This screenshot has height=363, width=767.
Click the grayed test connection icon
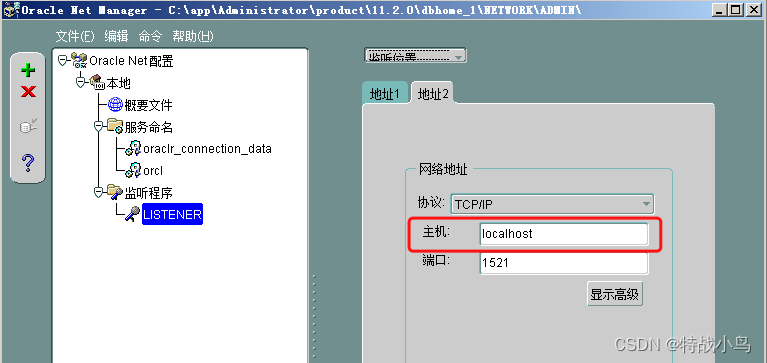click(28, 127)
